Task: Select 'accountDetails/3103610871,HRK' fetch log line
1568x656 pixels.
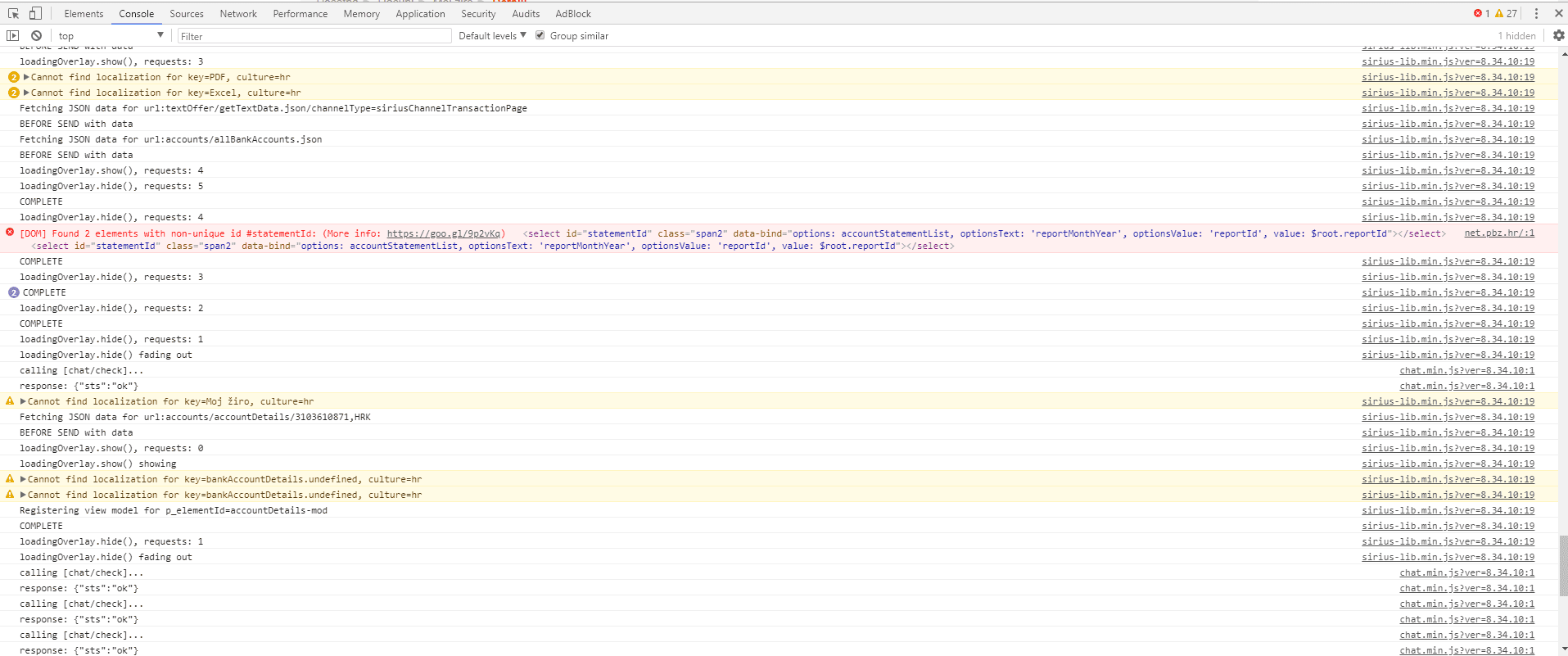Action: (x=195, y=417)
